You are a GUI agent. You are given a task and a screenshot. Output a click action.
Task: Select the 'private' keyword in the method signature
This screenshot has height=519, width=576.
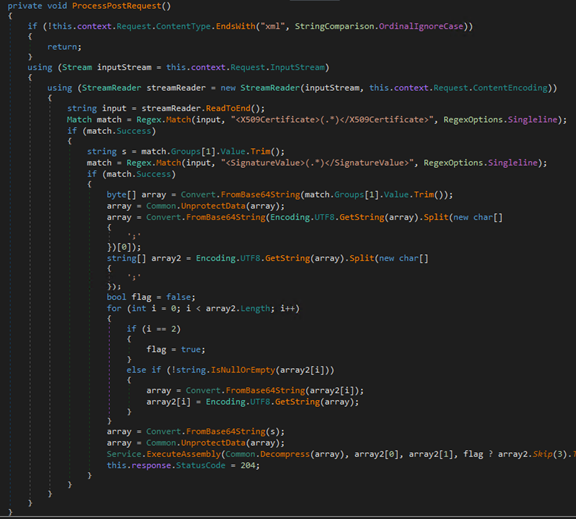pos(25,6)
